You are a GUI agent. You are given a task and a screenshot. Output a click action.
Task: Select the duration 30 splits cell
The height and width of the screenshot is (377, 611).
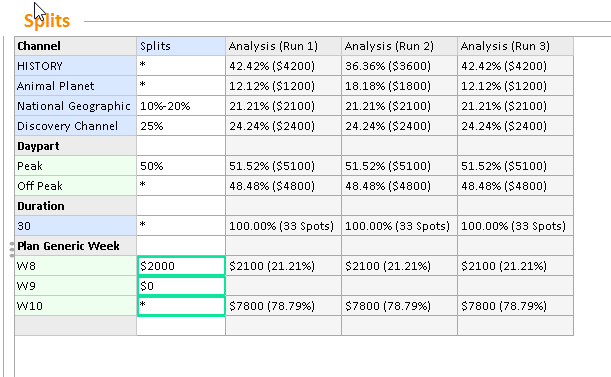click(x=181, y=226)
